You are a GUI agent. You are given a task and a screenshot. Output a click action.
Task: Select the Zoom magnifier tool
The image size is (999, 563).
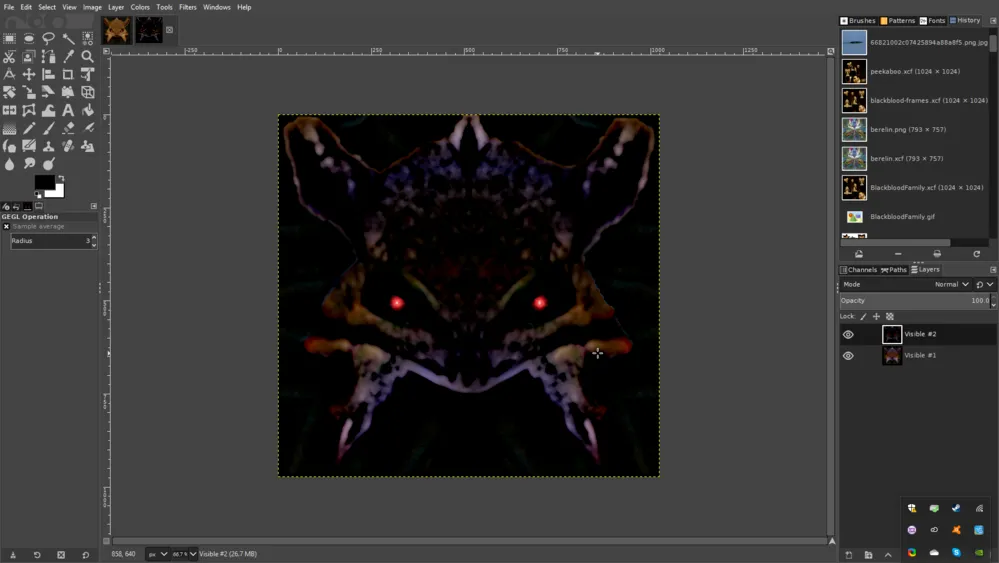pyautogui.click(x=88, y=56)
